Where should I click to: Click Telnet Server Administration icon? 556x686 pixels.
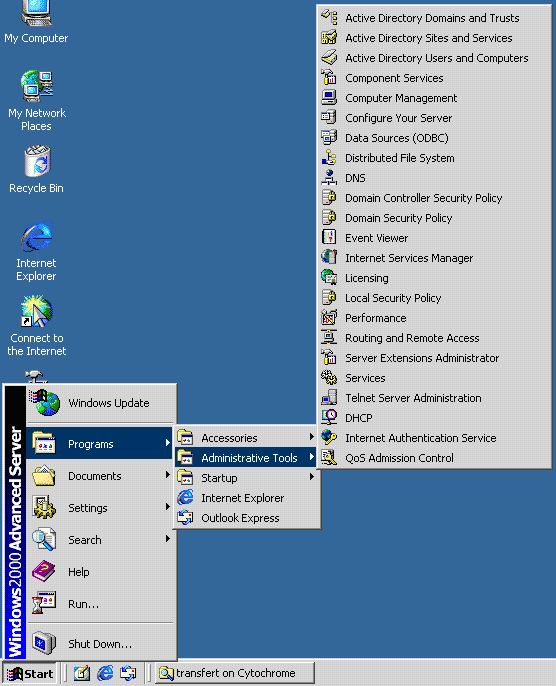coord(329,398)
